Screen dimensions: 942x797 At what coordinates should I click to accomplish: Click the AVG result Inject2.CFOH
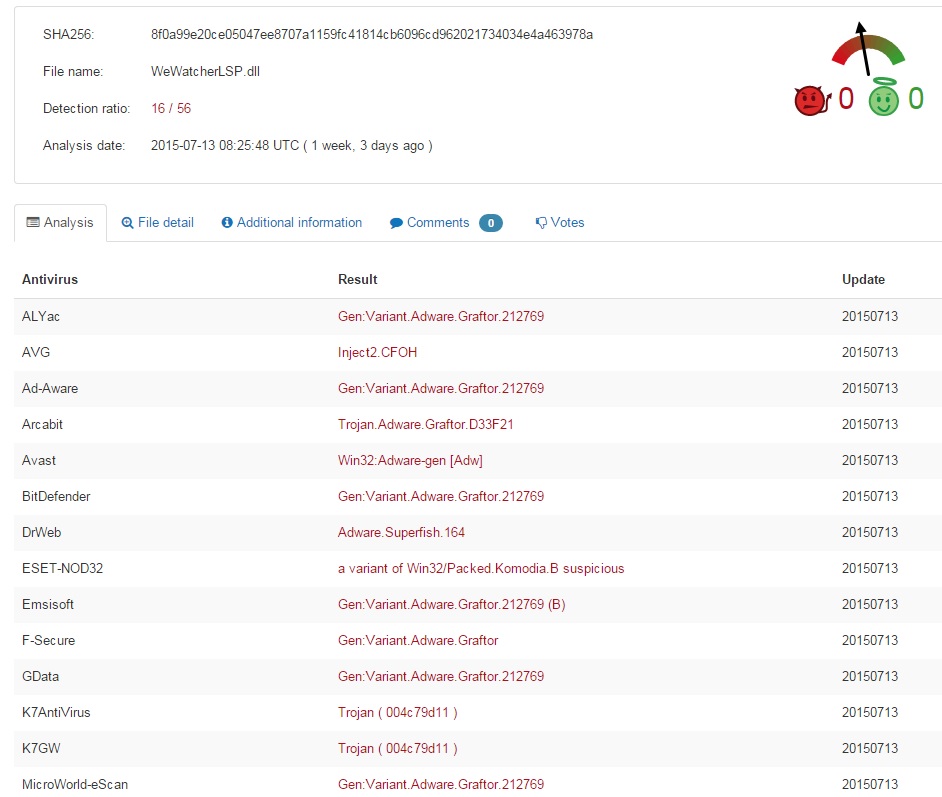[x=377, y=353]
